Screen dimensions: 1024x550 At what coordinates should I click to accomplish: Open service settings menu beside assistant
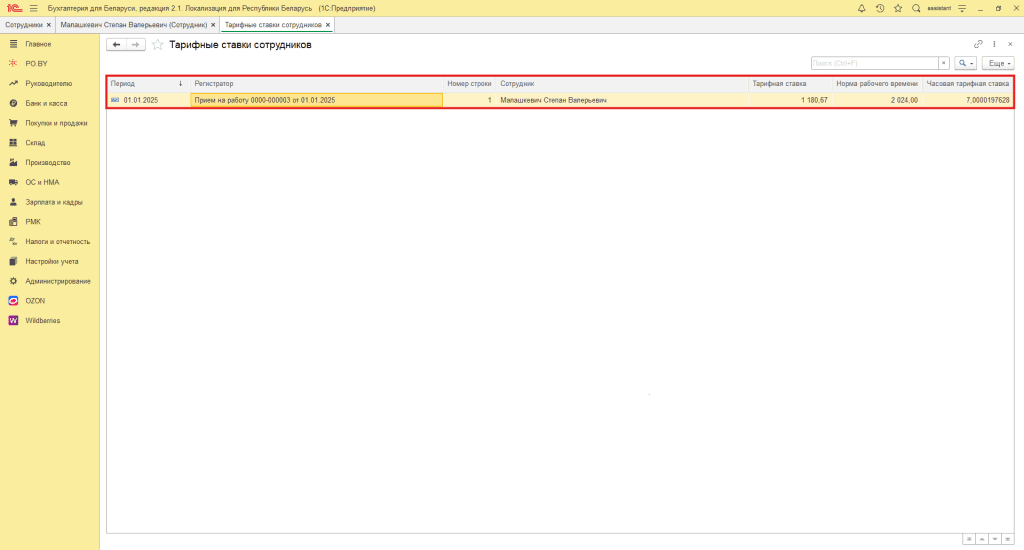pos(962,8)
